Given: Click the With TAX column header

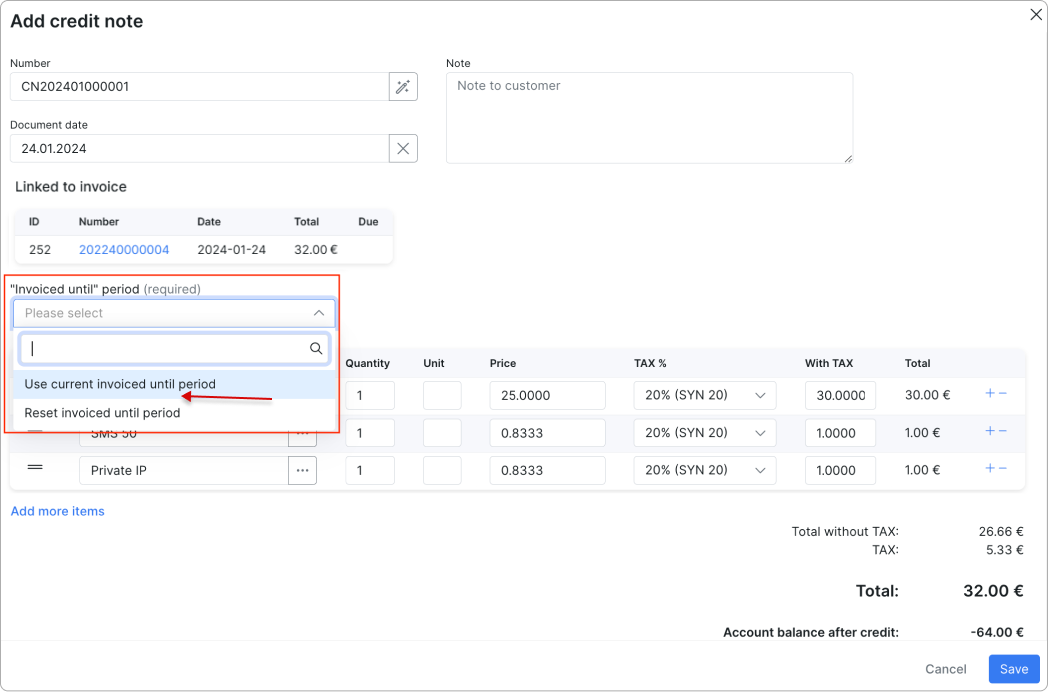Looking at the screenshot, I should pyautogui.click(x=829, y=364).
